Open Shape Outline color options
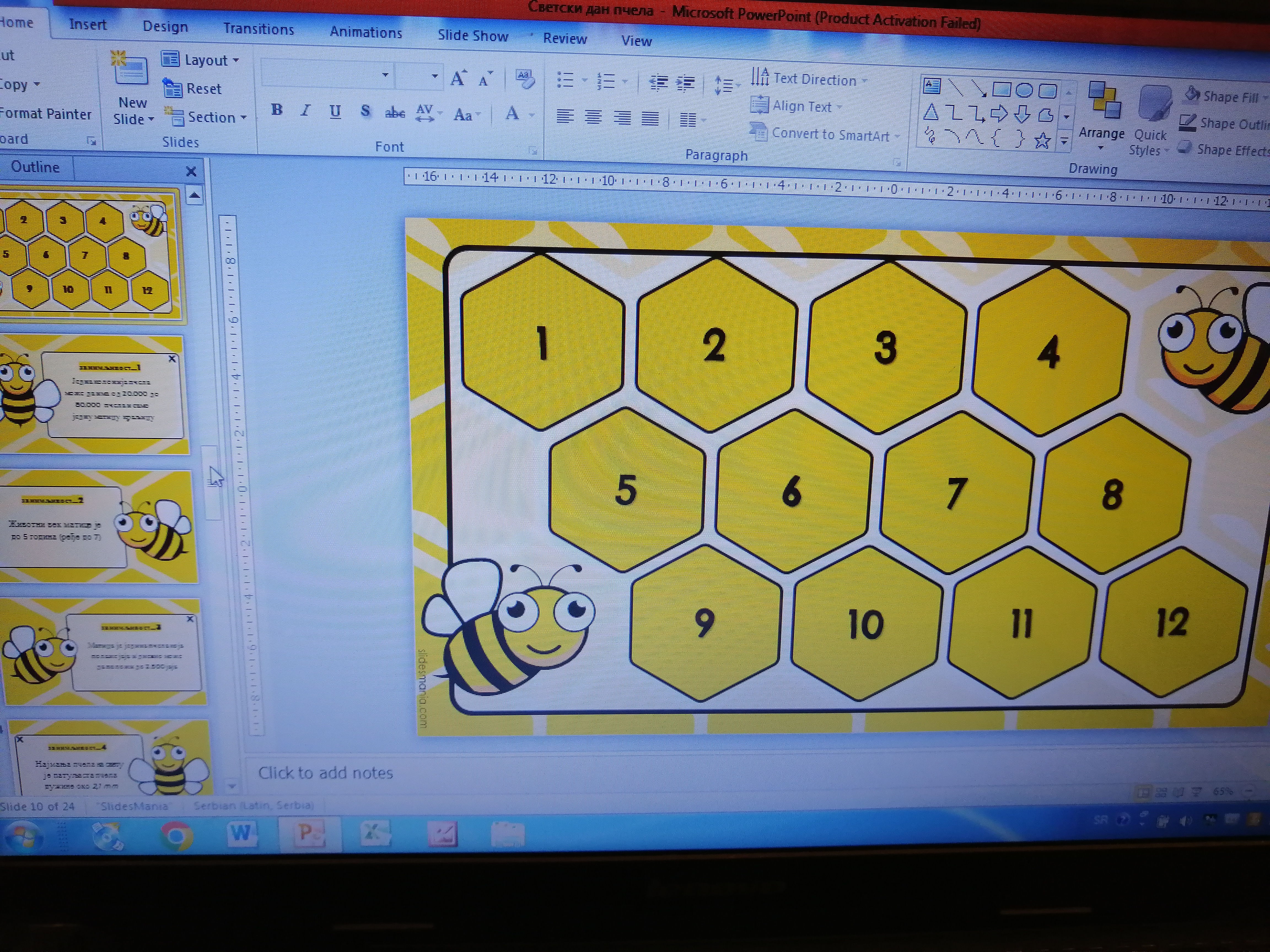Viewport: 1270px width, 952px height. pos(1224,123)
